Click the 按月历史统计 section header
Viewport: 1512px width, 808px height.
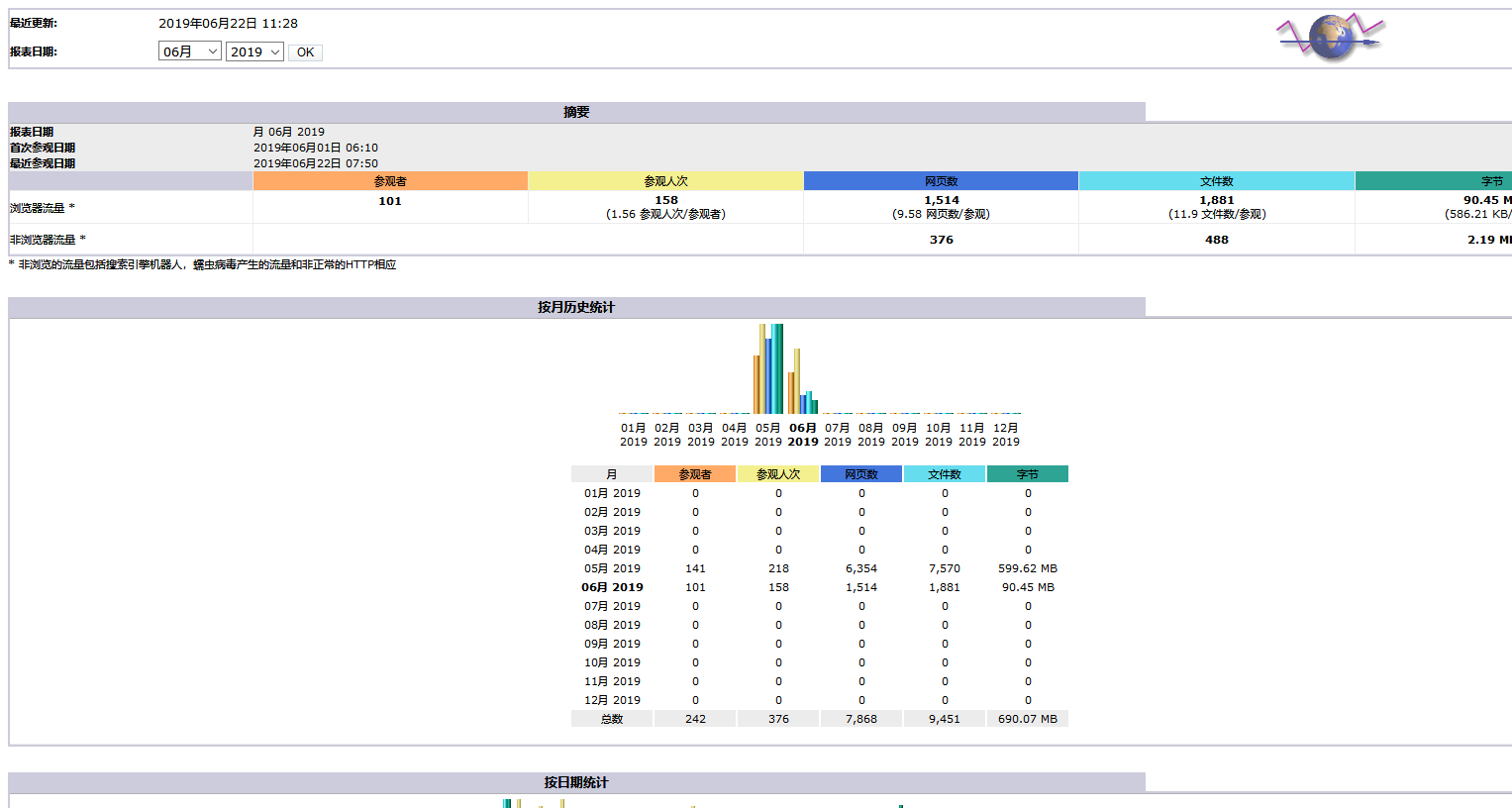[x=577, y=307]
